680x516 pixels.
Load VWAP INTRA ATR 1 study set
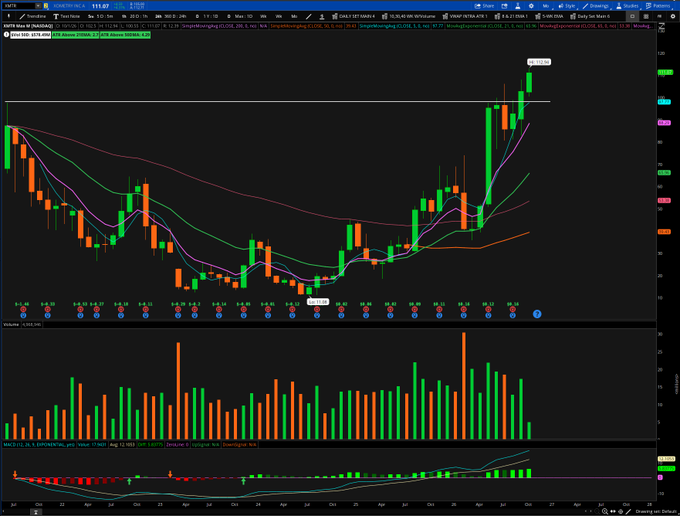click(465, 16)
